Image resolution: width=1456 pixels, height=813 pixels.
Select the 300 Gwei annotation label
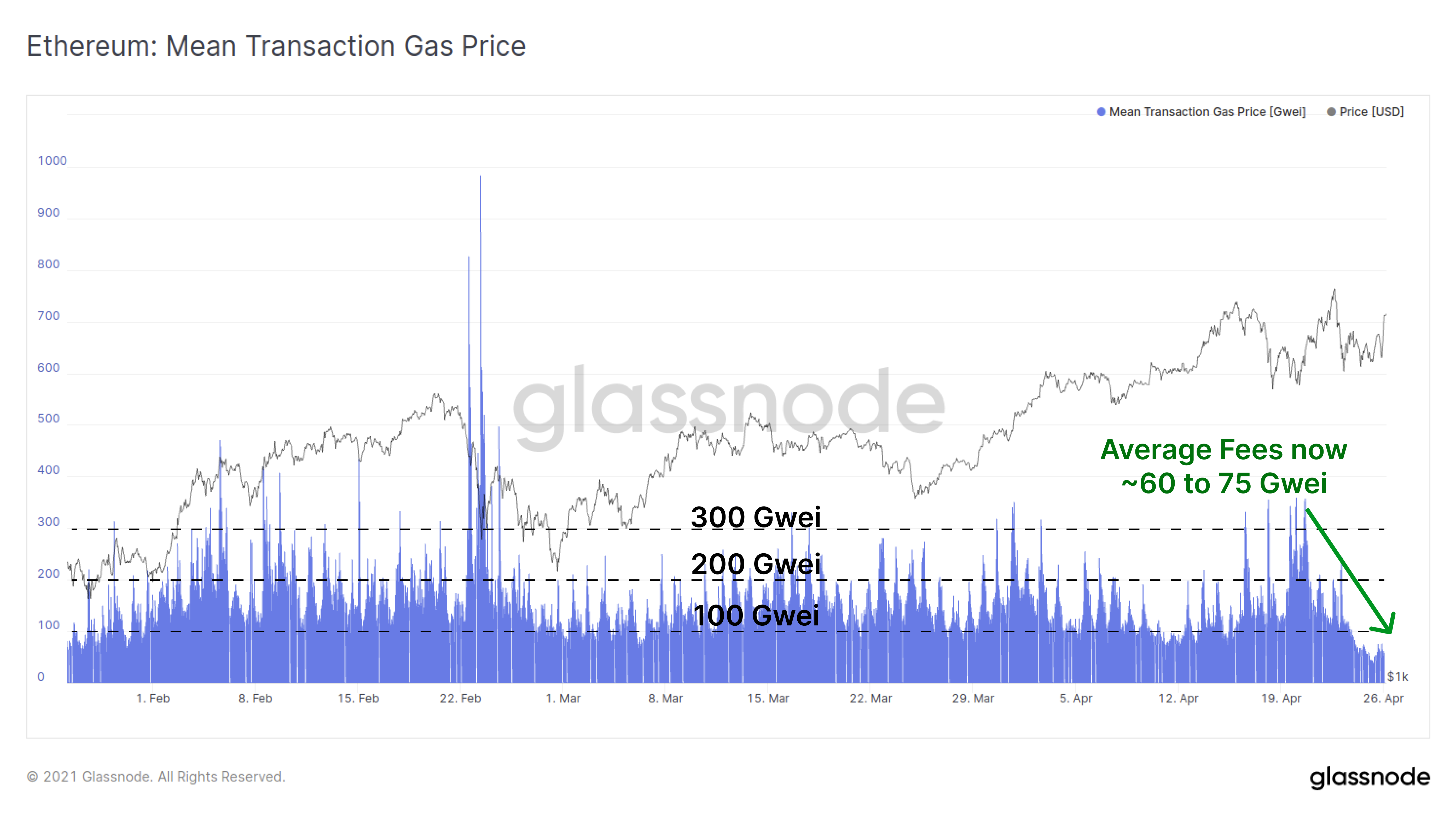coord(756,517)
